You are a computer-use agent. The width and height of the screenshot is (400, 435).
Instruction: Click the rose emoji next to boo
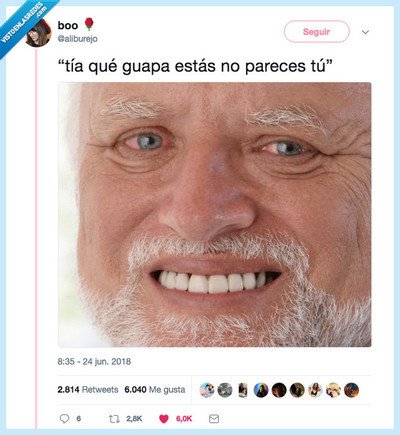click(89, 24)
